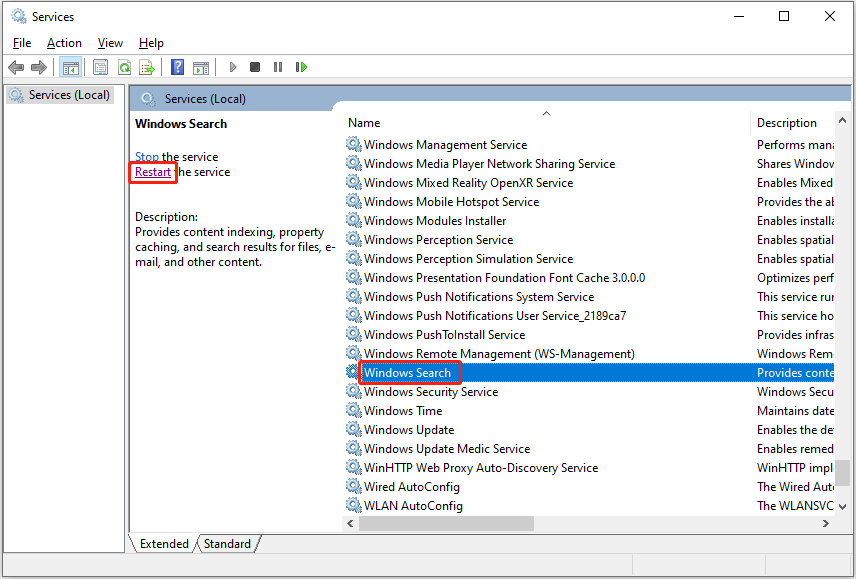Click gear icon of Windows Management Service
The width and height of the screenshot is (856, 579).
pyautogui.click(x=354, y=144)
